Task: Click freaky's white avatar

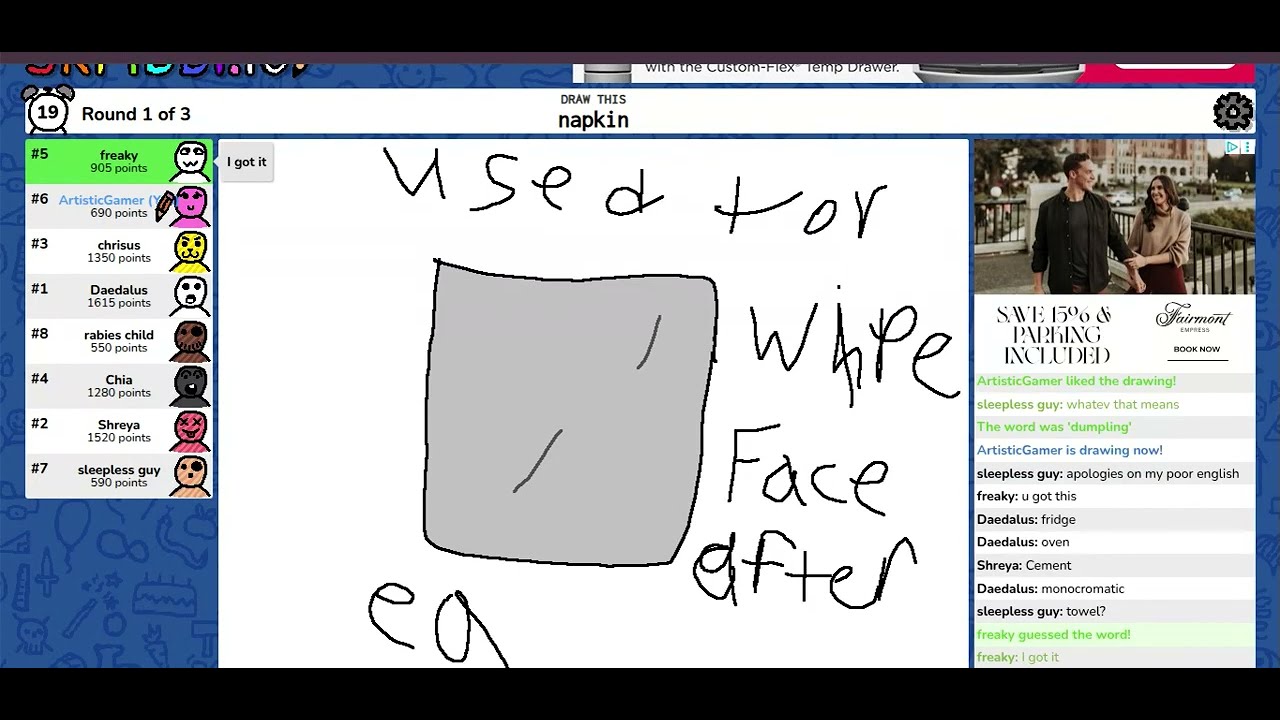Action: (x=190, y=160)
